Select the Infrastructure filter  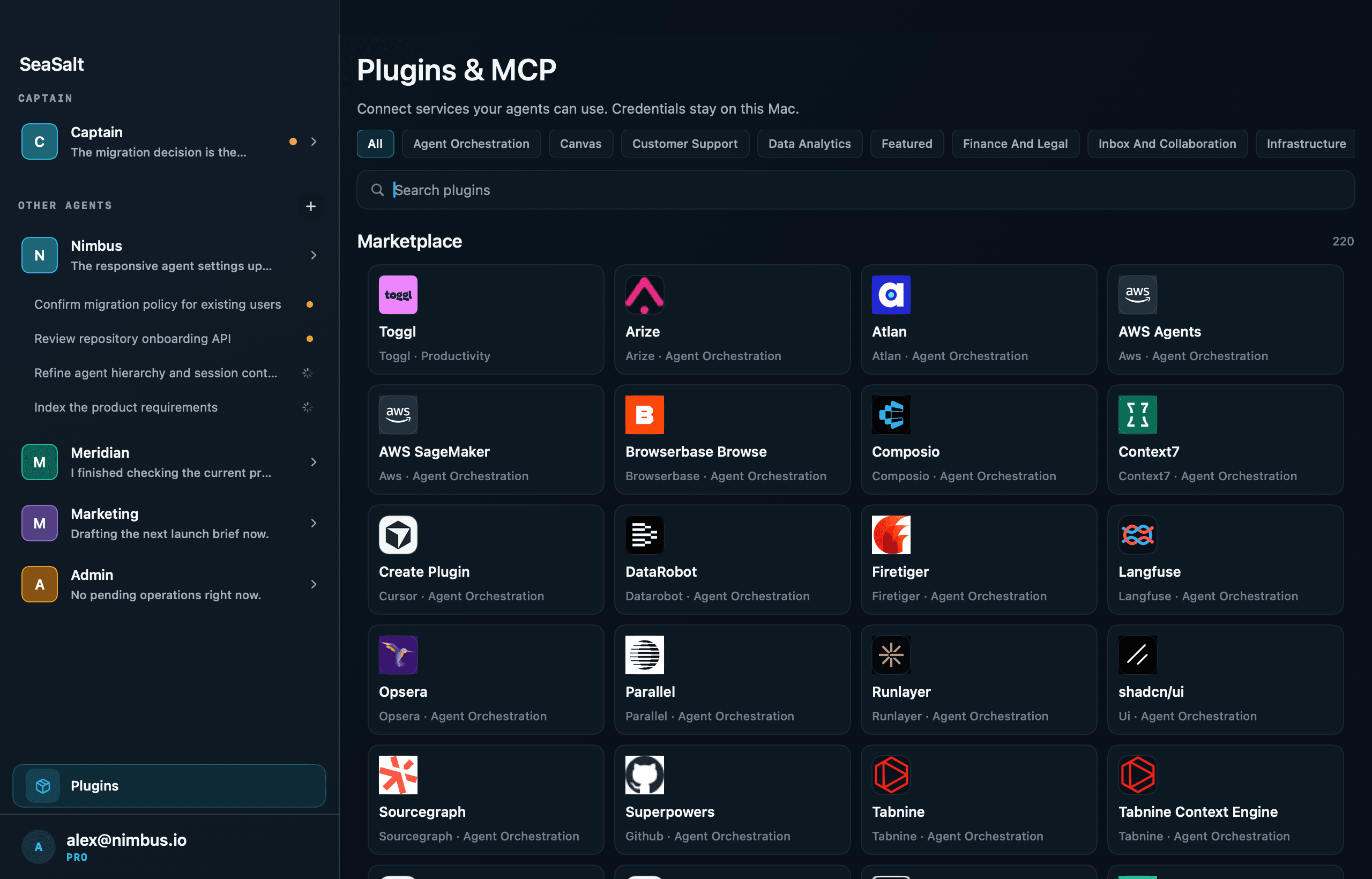click(1306, 144)
